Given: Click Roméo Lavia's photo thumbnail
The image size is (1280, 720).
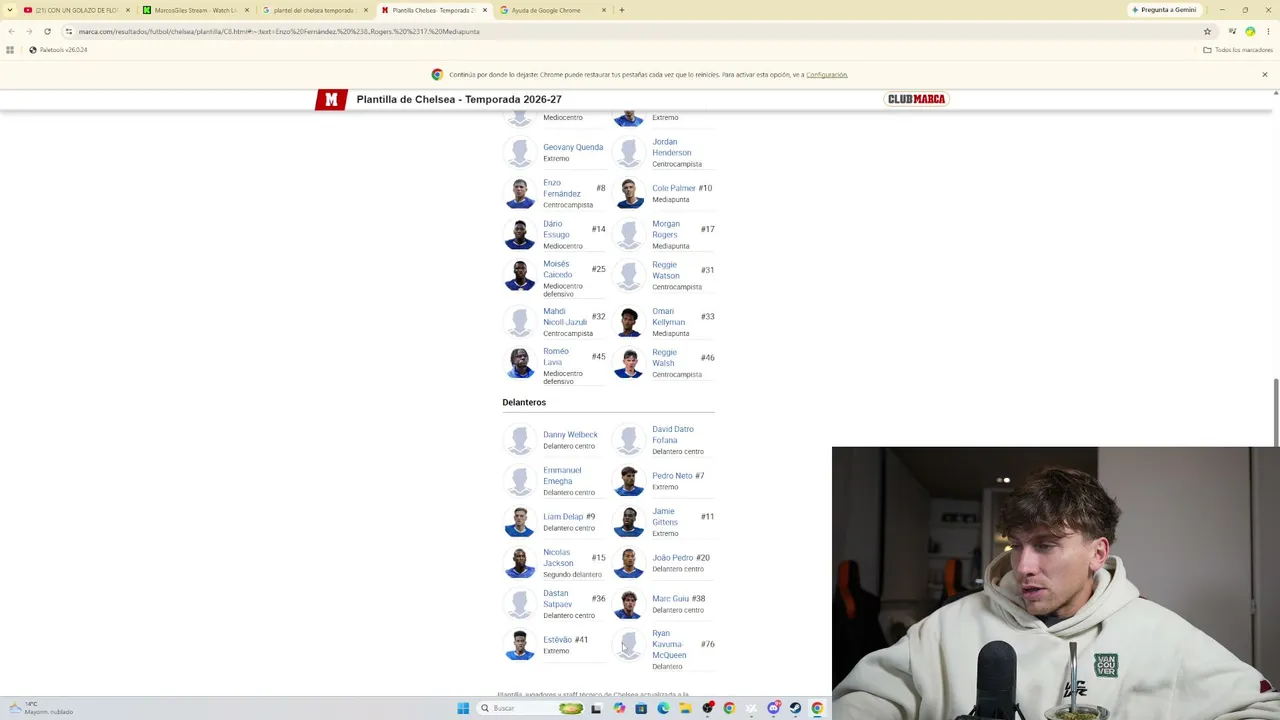Looking at the screenshot, I should pos(520,362).
